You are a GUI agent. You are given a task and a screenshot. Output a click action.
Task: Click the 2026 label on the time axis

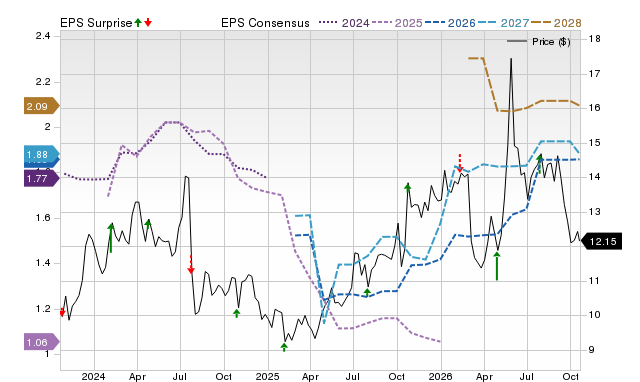pyautogui.click(x=440, y=376)
